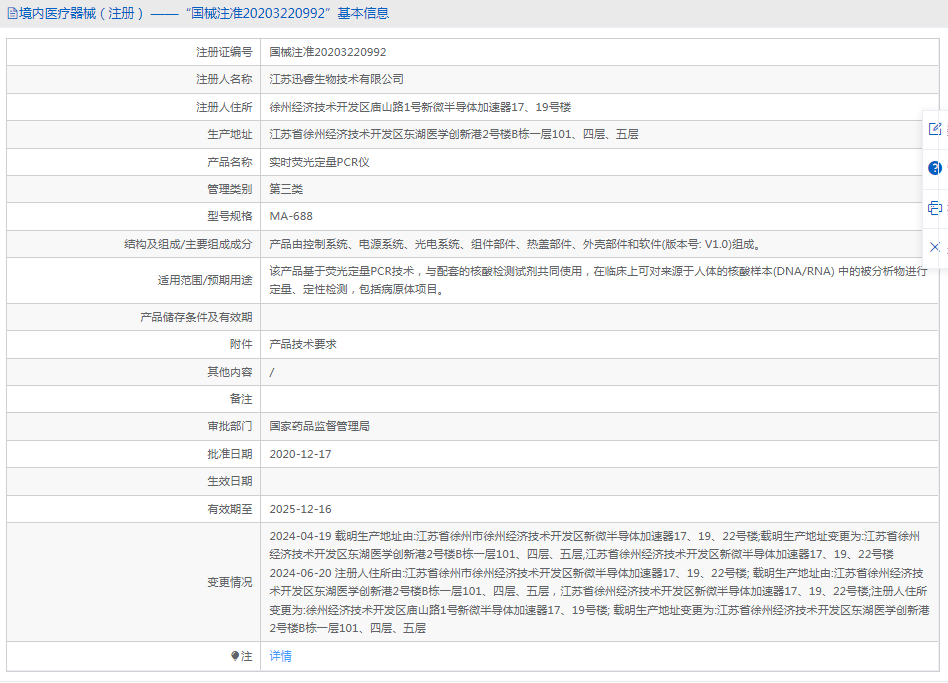Click the 注册人住所 address value
Screen dimensions: 948x683
pyautogui.click(x=420, y=107)
